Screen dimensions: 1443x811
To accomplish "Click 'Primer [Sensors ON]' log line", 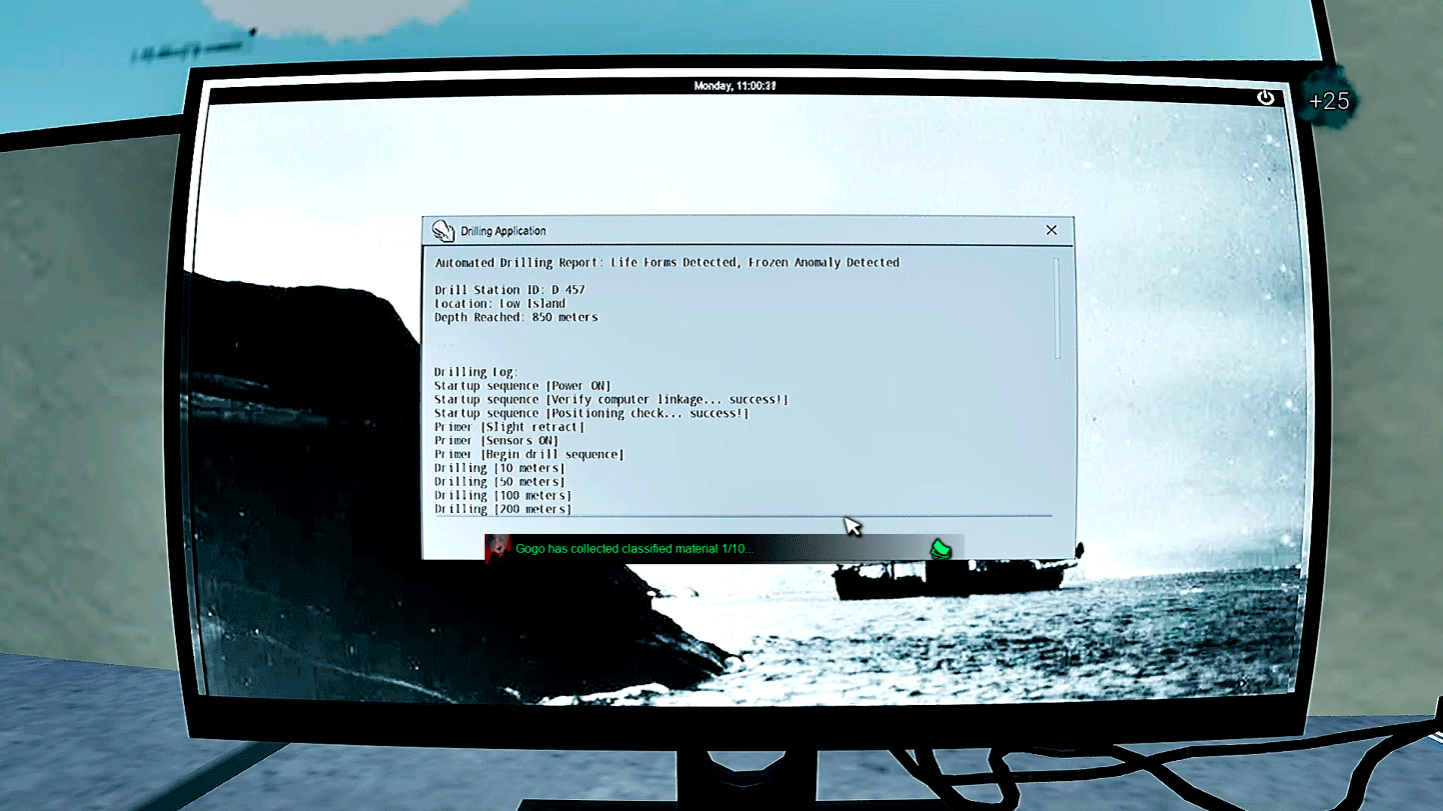I will tap(496, 441).
